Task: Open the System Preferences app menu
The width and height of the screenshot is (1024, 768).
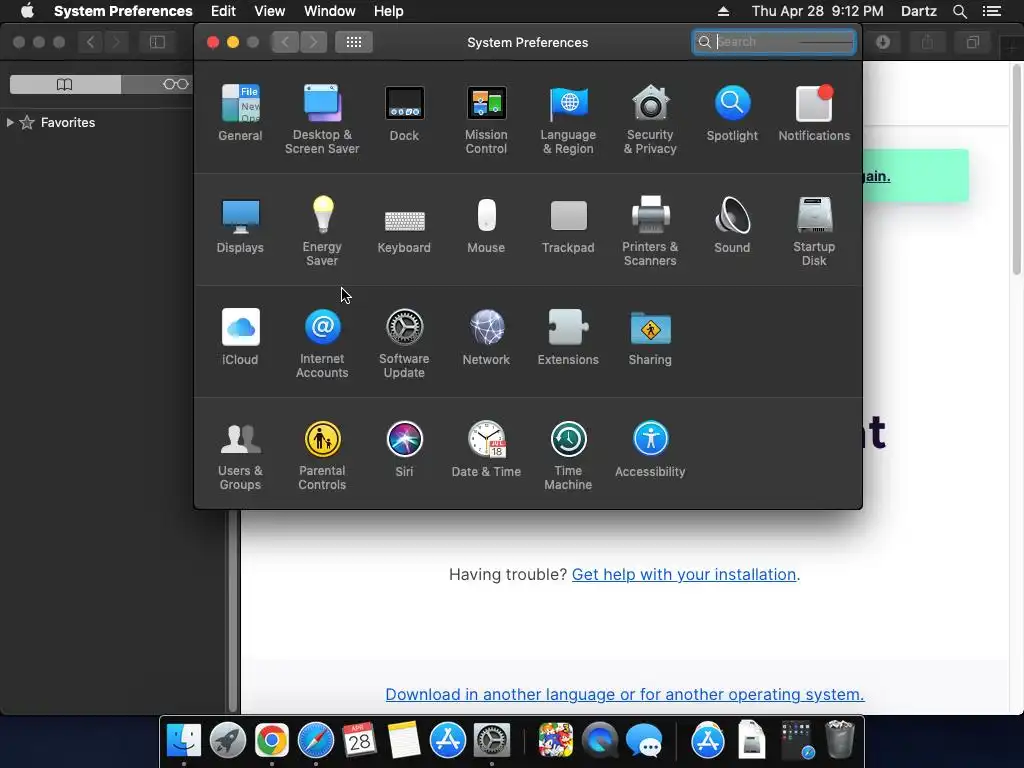Action: click(x=123, y=11)
